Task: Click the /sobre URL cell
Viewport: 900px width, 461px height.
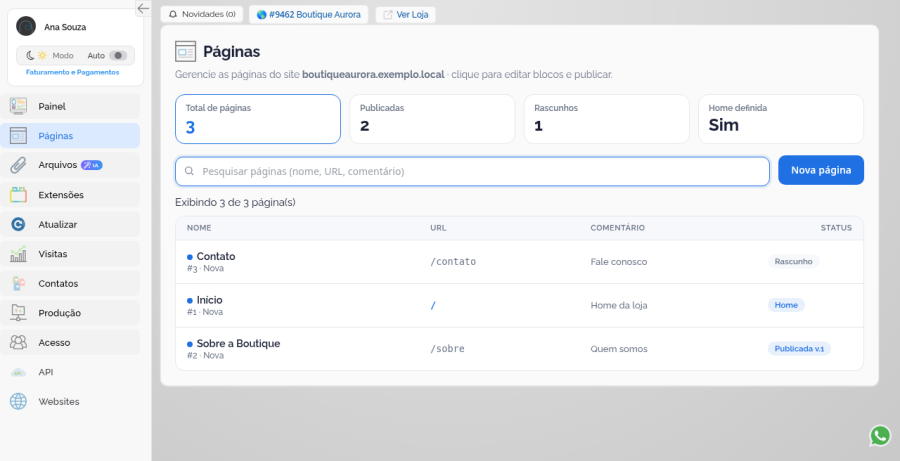Action: (447, 349)
